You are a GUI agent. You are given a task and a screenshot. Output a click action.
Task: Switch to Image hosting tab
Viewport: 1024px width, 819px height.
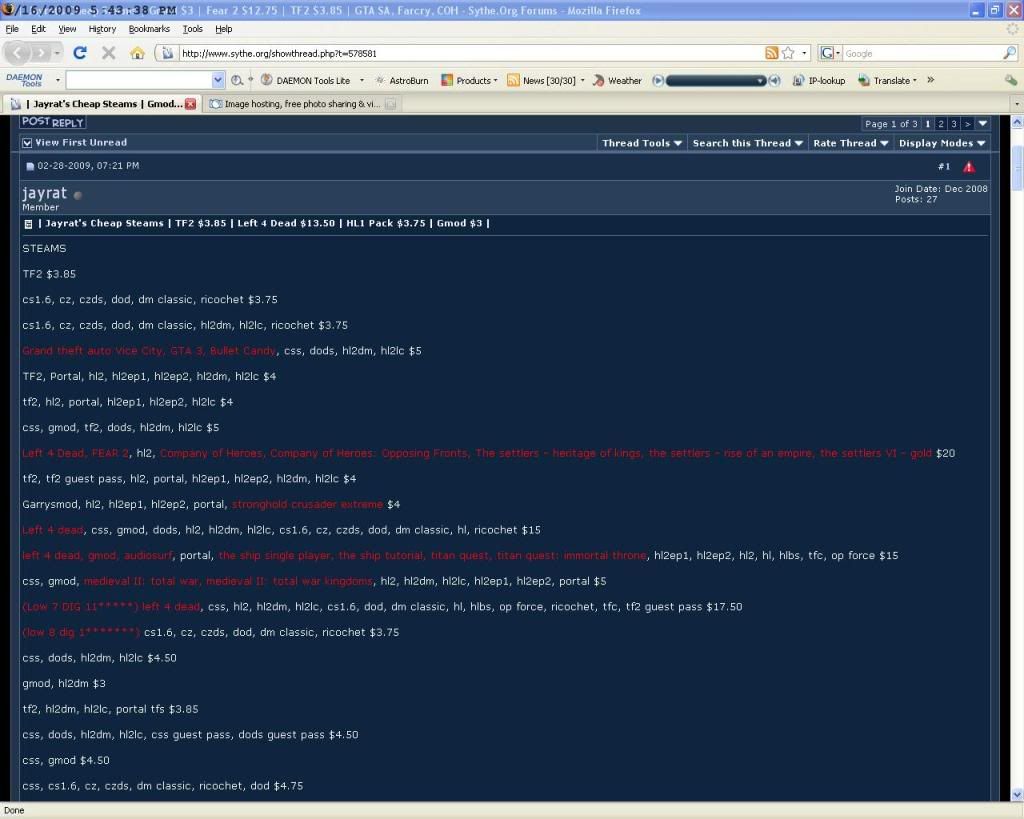(302, 104)
